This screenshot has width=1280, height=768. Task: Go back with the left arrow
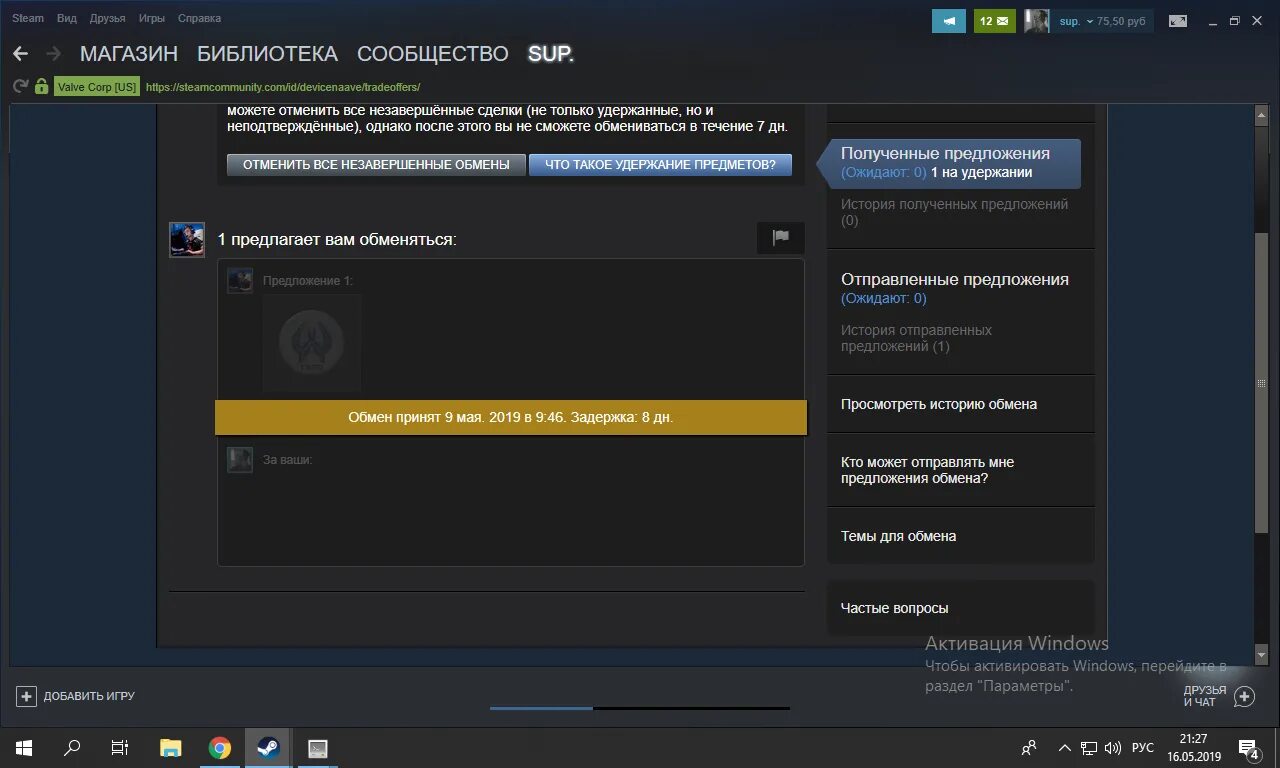coord(20,53)
